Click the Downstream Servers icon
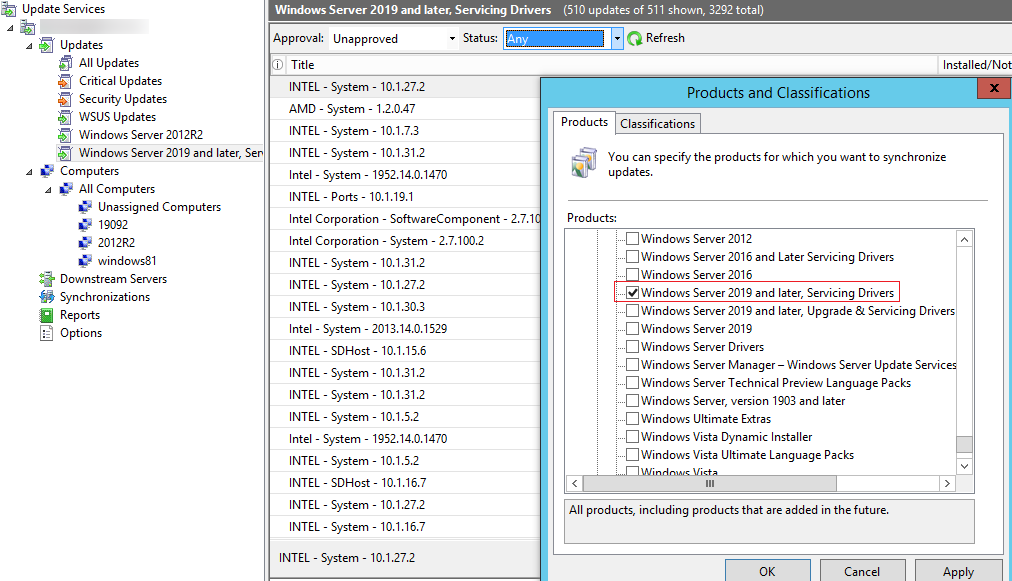Screen dimensions: 1012x581 [x=46, y=280]
